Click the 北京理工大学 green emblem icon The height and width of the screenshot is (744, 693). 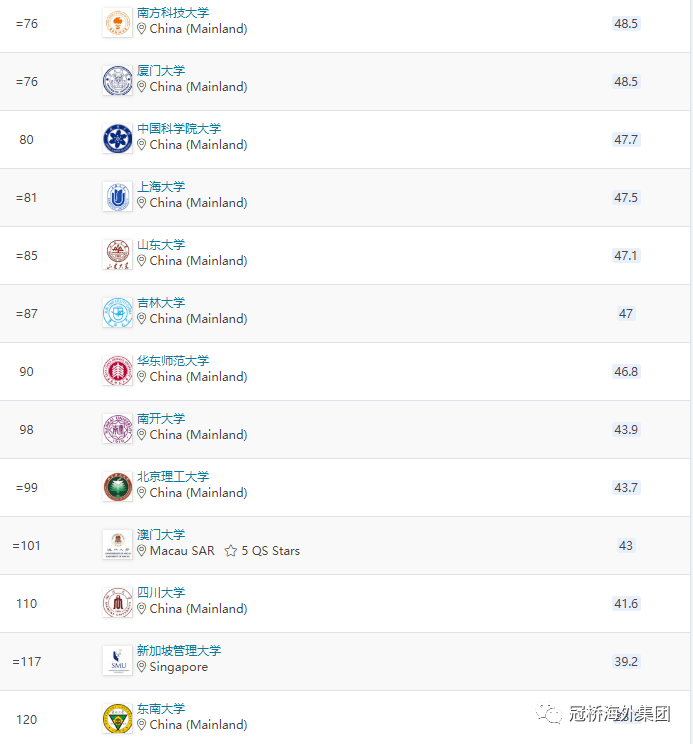point(118,487)
